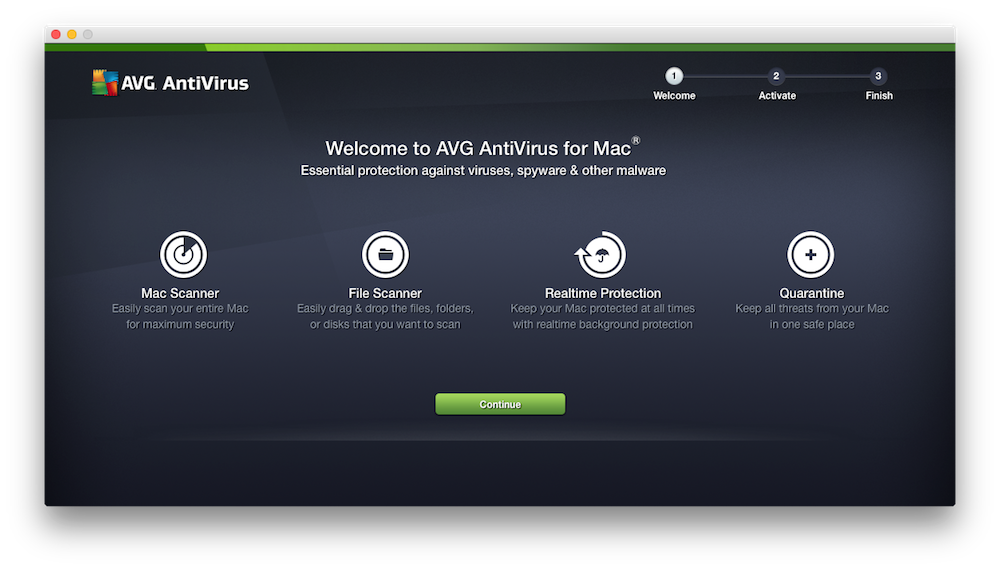Select step 3 Finish circle
Viewport: 1000px width, 570px height.
pyautogui.click(x=878, y=76)
